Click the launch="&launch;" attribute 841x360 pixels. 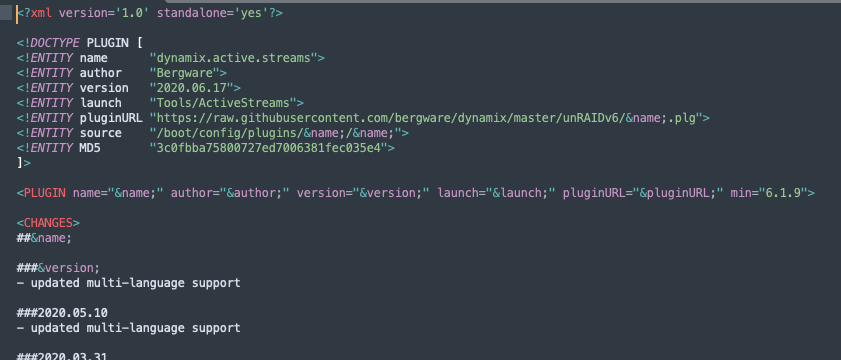click(497, 193)
